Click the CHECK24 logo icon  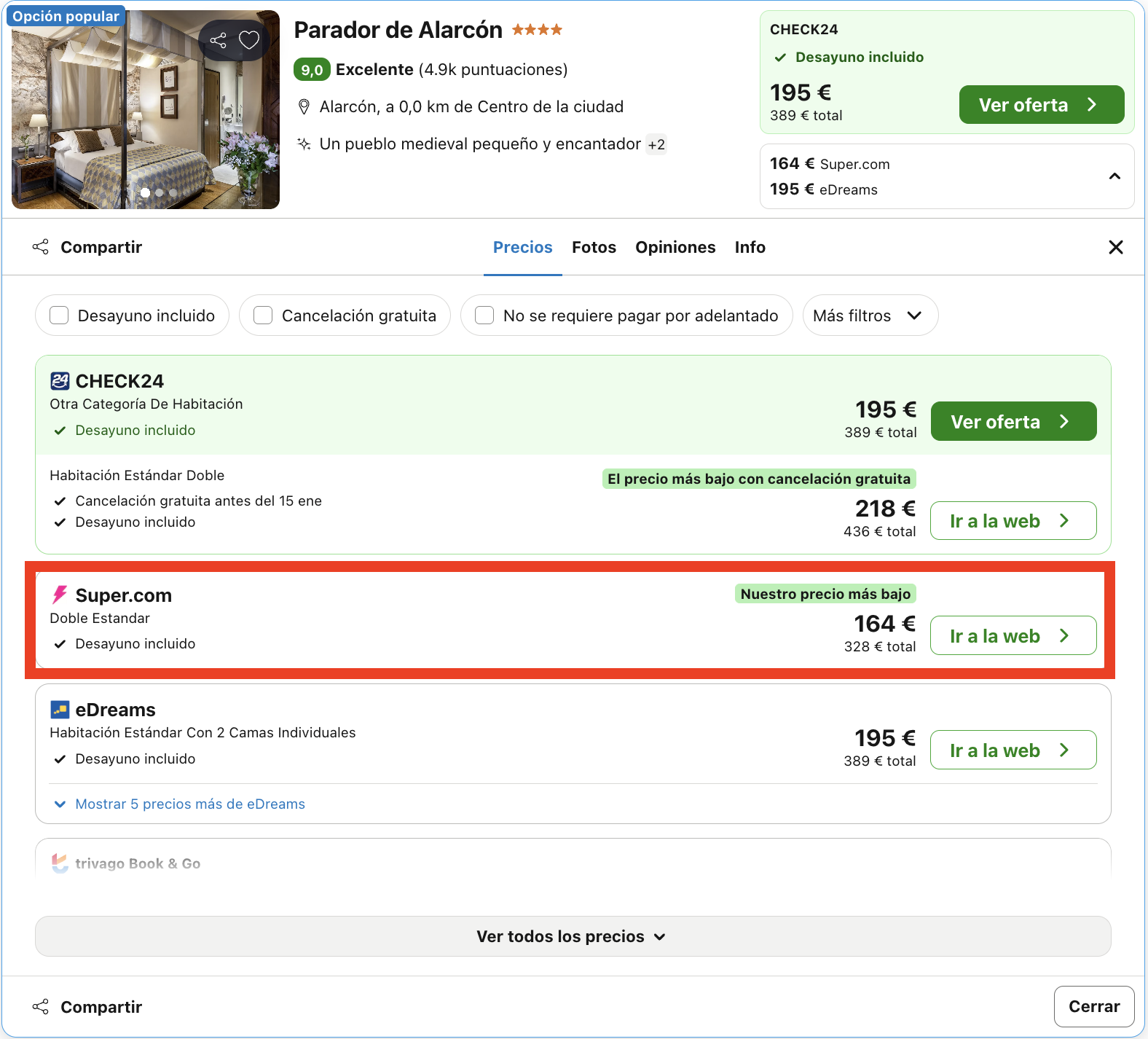coord(60,381)
